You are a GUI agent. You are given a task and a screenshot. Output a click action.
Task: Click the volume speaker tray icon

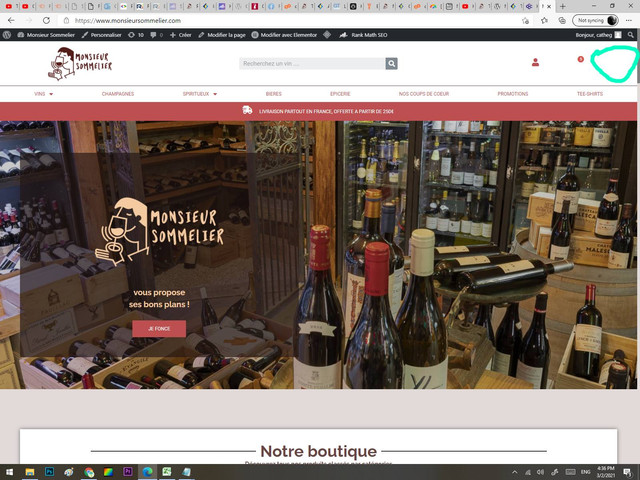tap(540, 472)
